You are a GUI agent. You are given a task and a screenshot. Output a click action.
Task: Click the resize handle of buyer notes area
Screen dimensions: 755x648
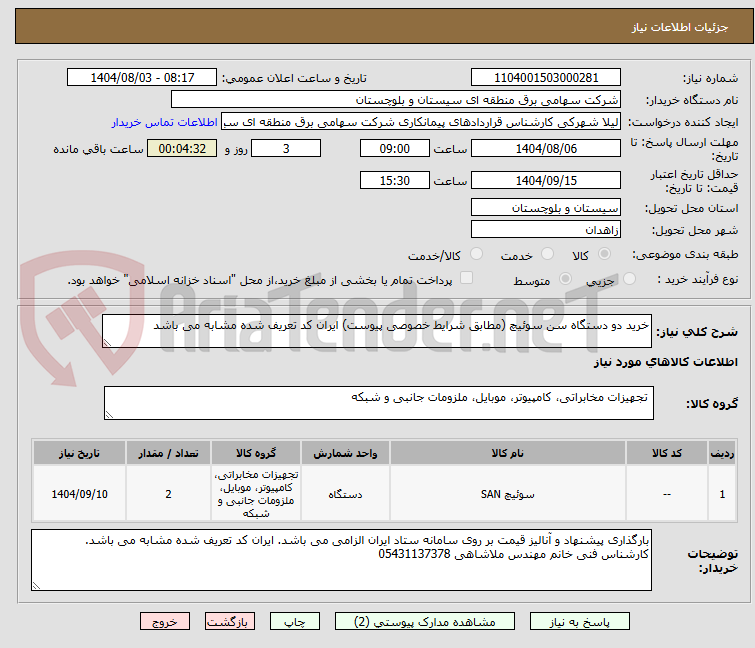click(36, 586)
